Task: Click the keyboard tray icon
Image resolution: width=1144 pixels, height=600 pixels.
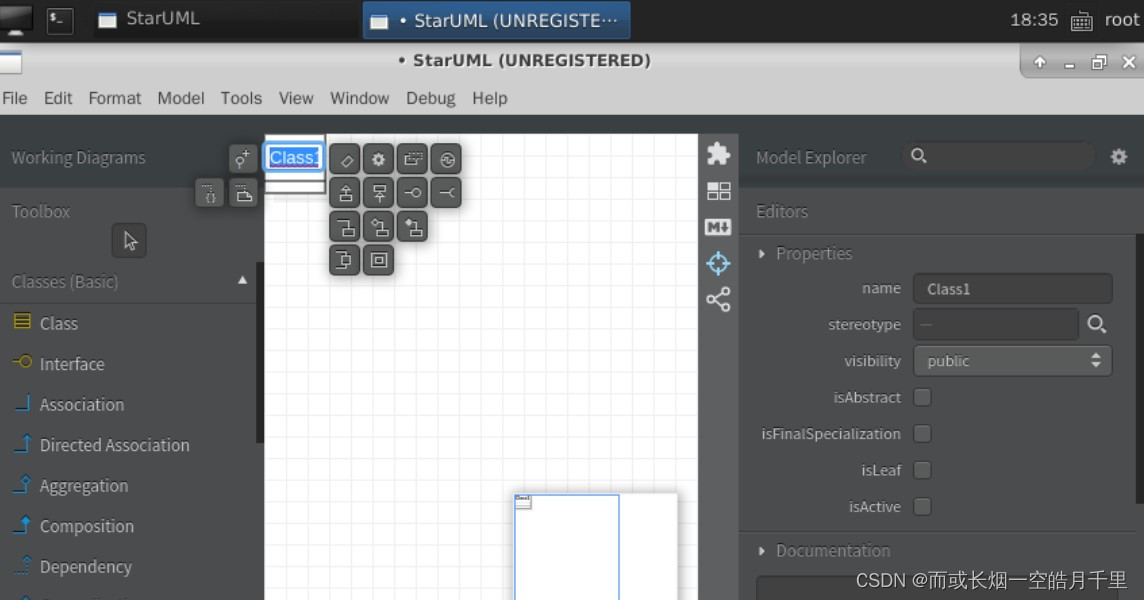Action: click(x=1081, y=20)
